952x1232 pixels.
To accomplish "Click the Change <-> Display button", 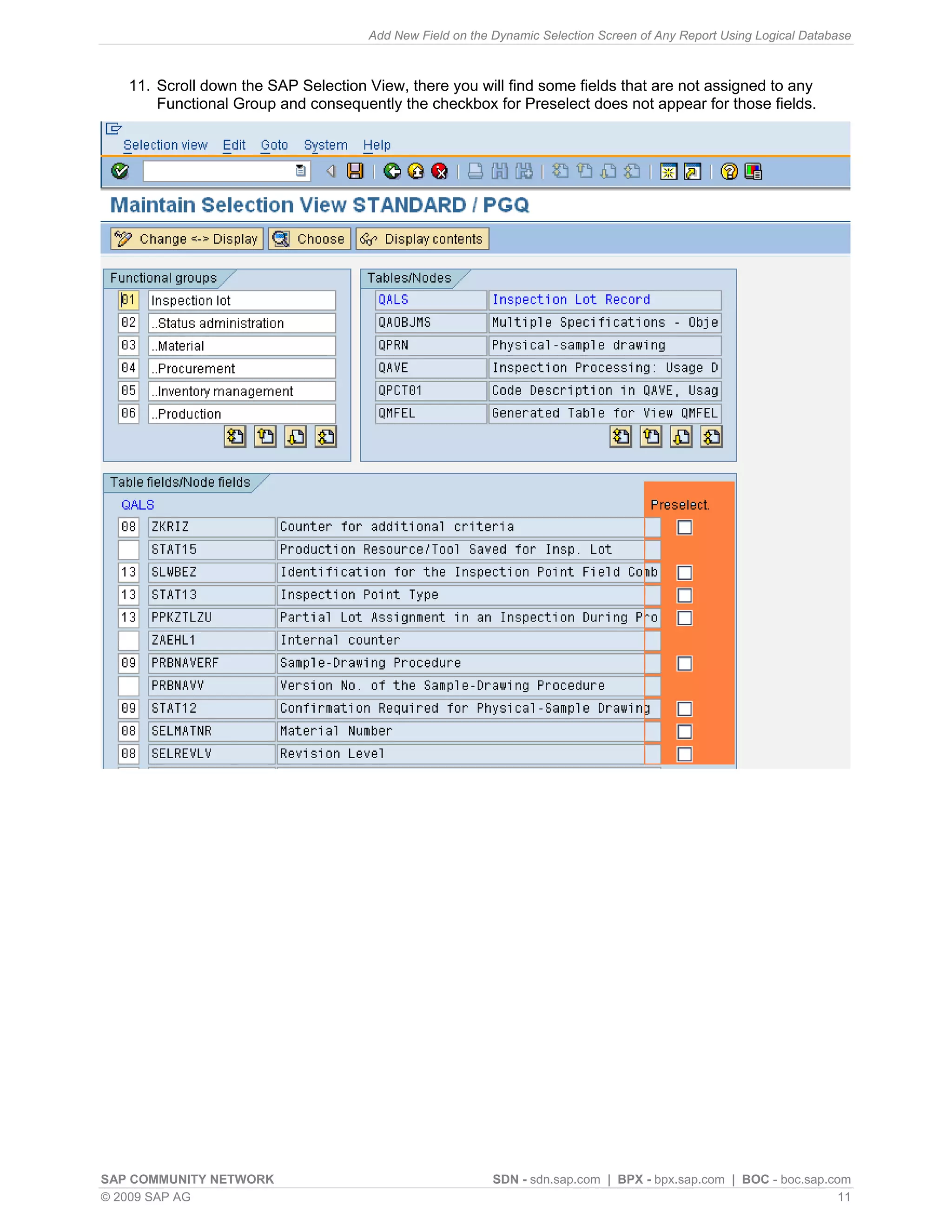I will pos(187,239).
